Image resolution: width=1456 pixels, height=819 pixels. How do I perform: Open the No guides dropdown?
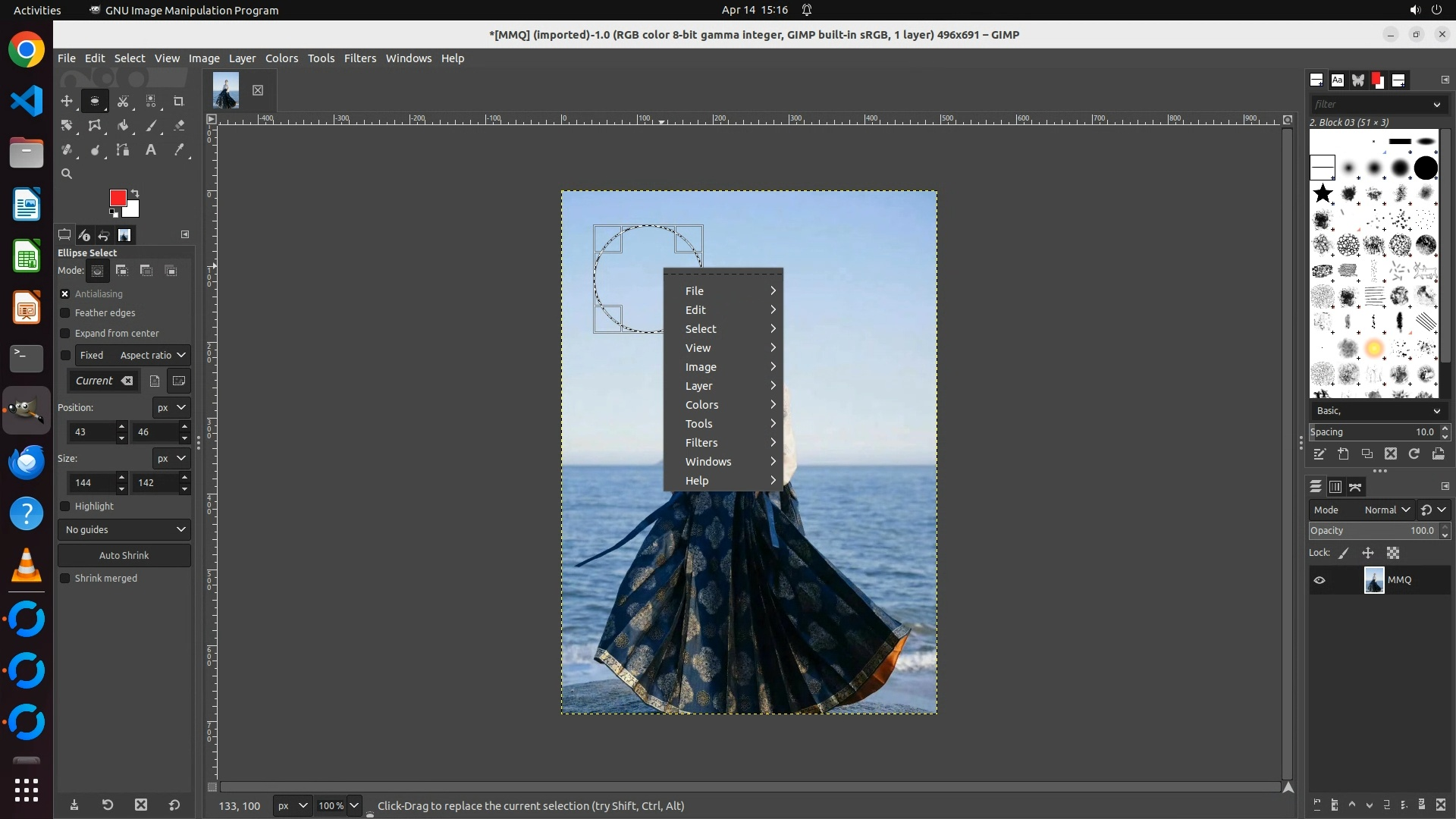pos(124,529)
